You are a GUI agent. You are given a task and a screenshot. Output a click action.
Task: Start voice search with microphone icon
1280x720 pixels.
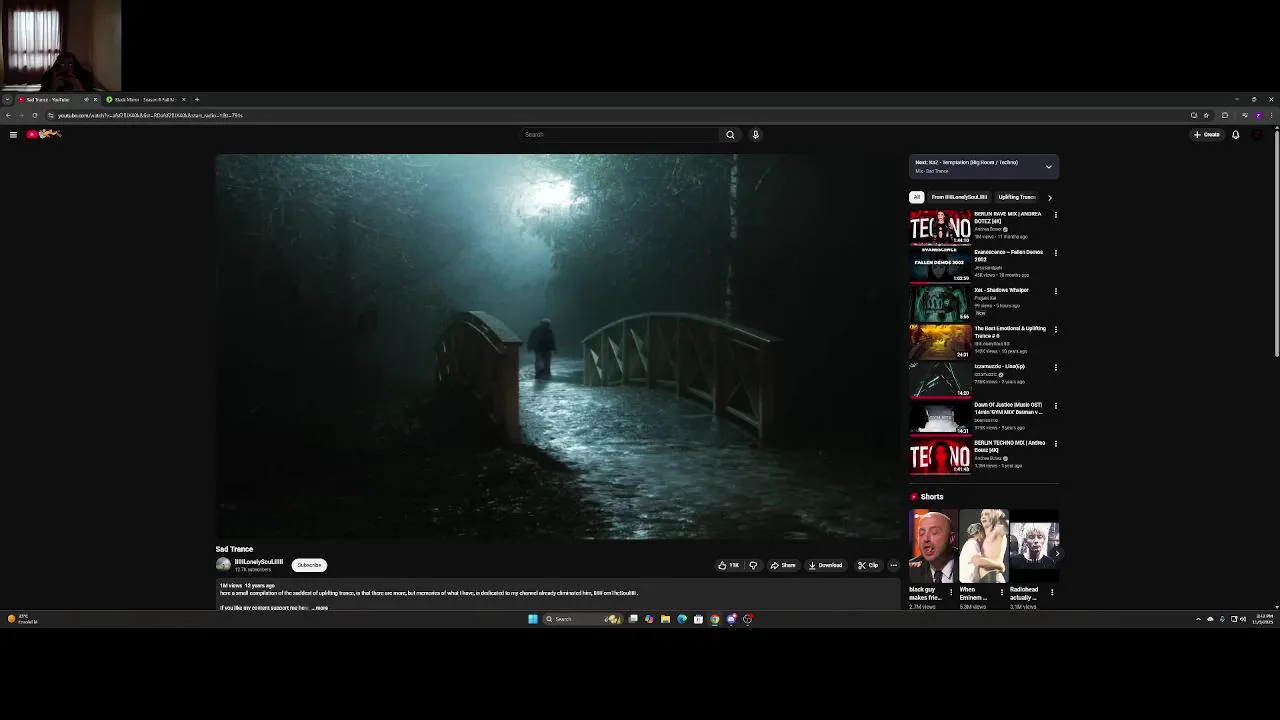pyautogui.click(x=755, y=134)
